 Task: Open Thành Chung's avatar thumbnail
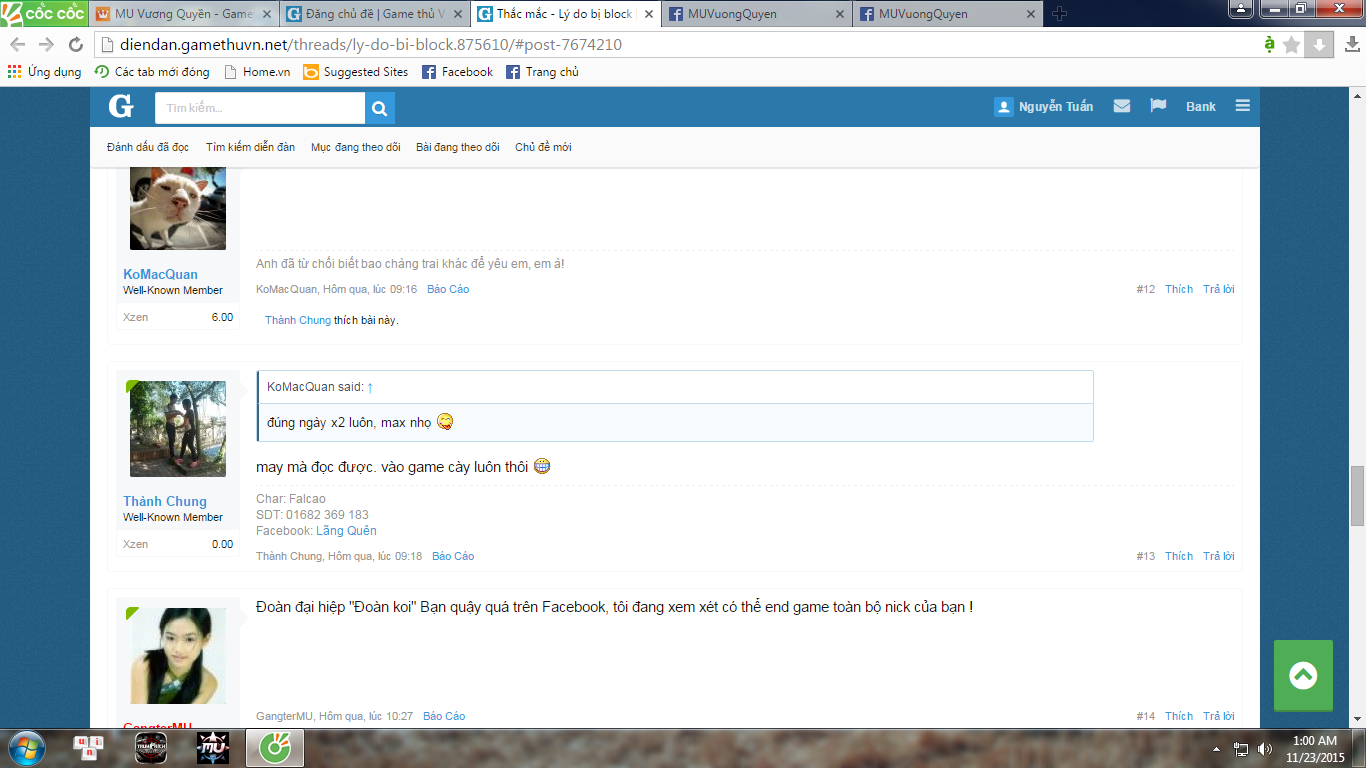point(178,429)
